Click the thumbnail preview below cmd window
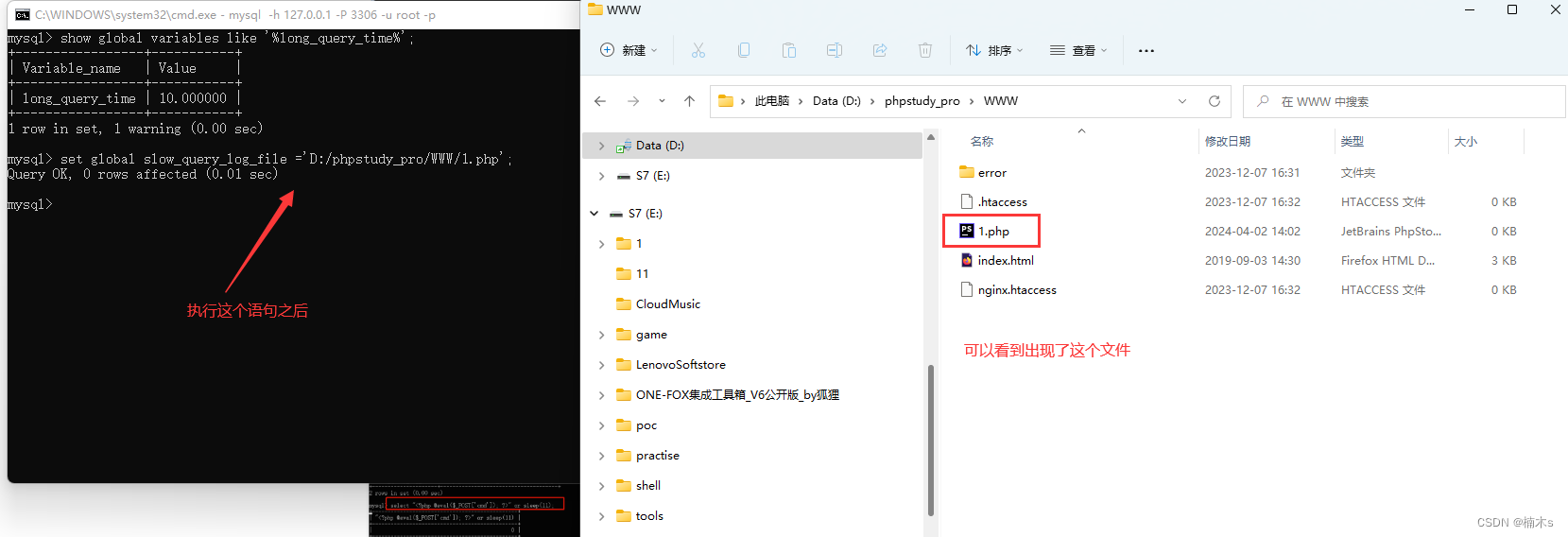The image size is (1568, 537). point(474,511)
